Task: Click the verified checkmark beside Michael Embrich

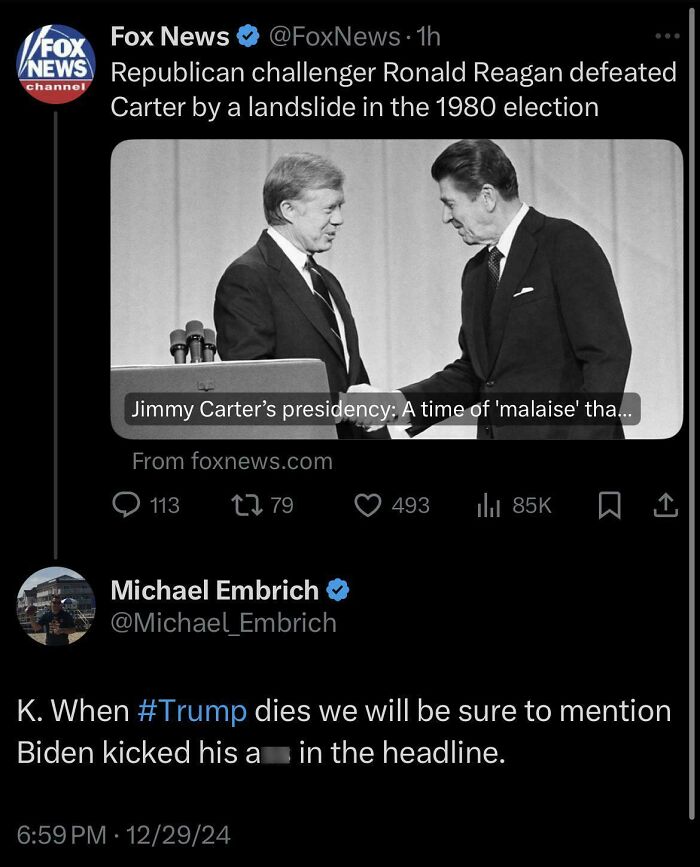Action: coord(339,590)
